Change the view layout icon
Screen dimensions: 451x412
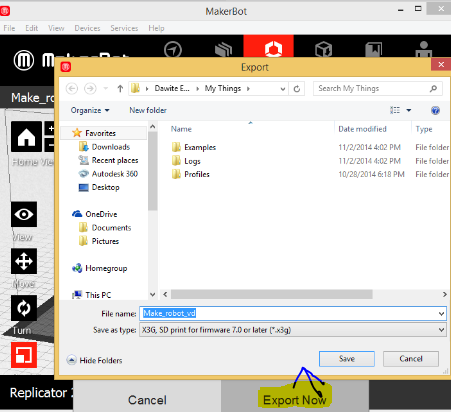395,110
